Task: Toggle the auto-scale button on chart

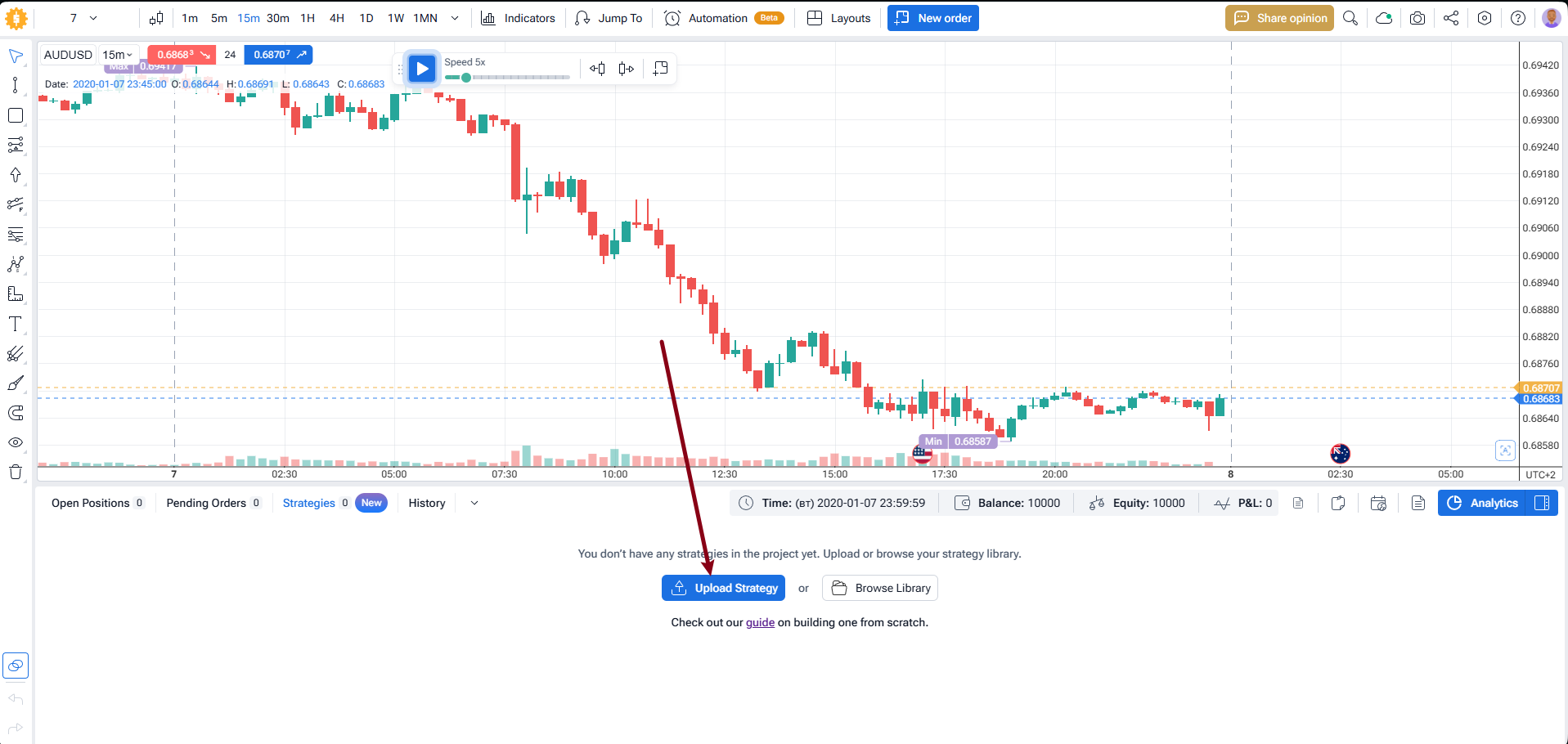Action: (1504, 450)
